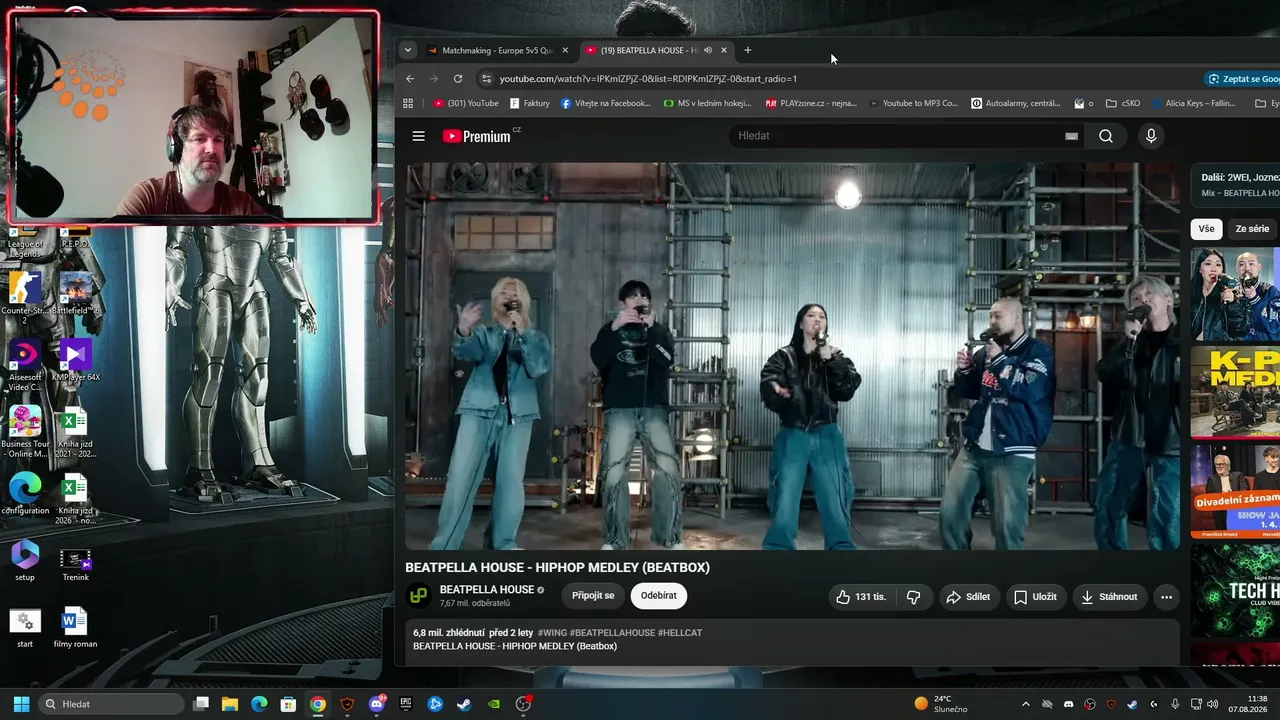Image resolution: width=1280 pixels, height=720 pixels.
Task: Open the Trenink video file on desktop
Action: (75, 565)
